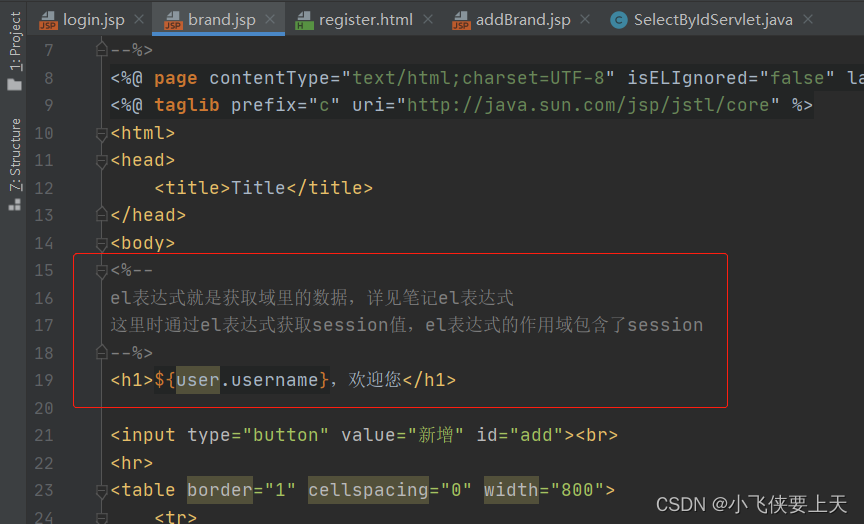The height and width of the screenshot is (524, 864).
Task: Close the brand.jsp tab
Action: click(x=270, y=19)
